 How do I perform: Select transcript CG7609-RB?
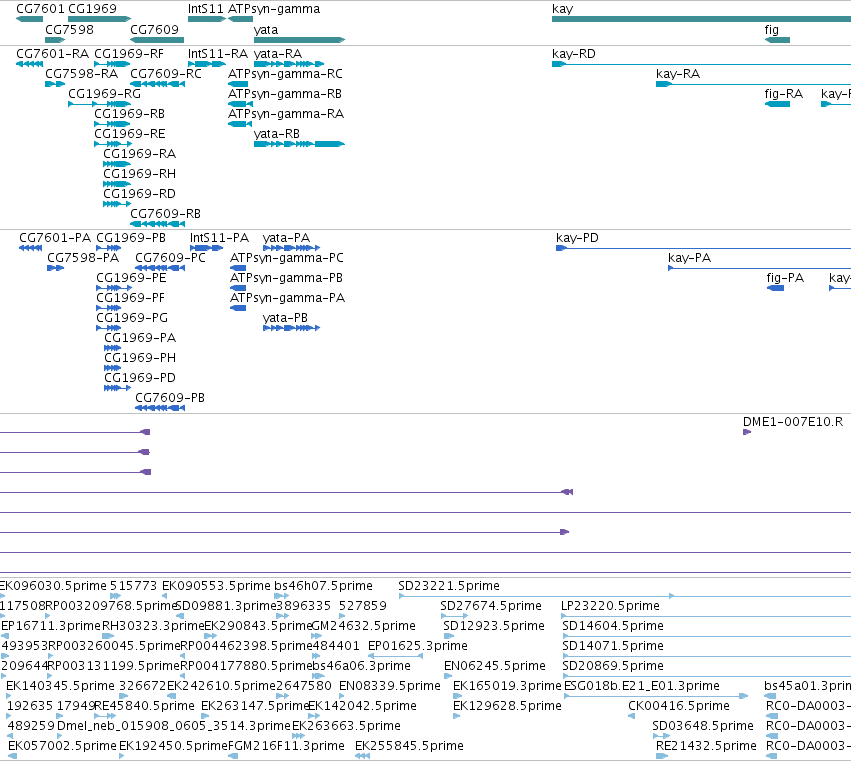166,214
